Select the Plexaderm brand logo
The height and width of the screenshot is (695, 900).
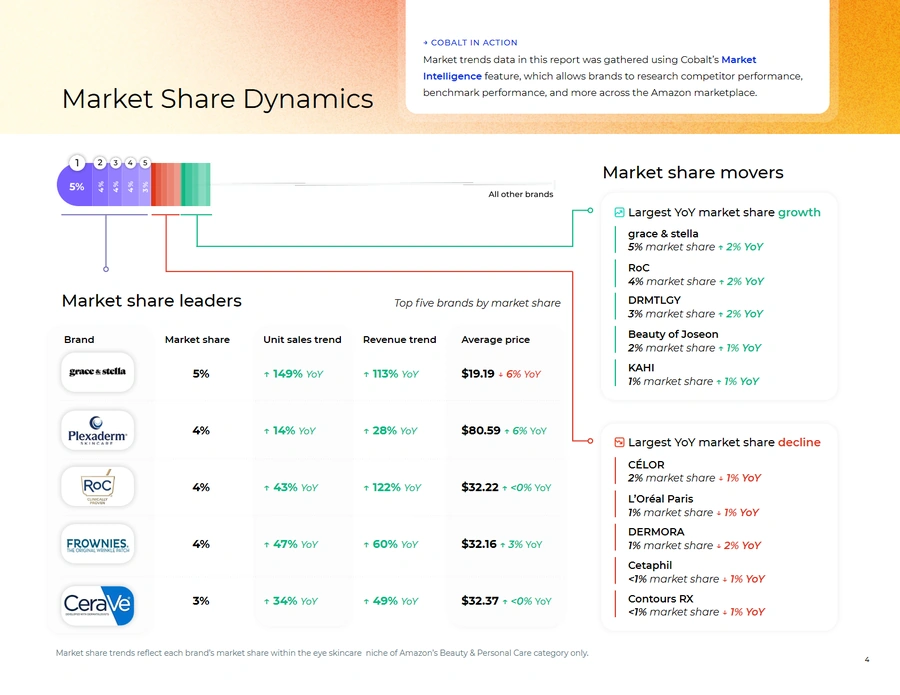coord(98,430)
